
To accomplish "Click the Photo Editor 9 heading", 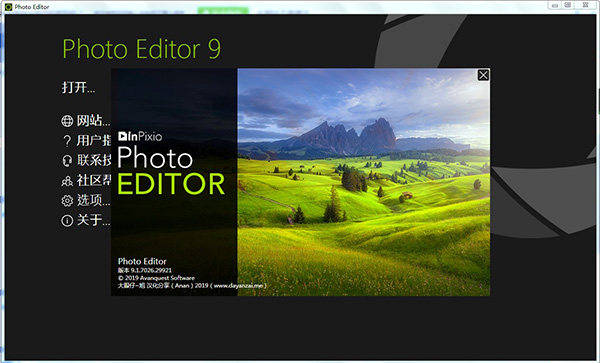I will point(142,49).
